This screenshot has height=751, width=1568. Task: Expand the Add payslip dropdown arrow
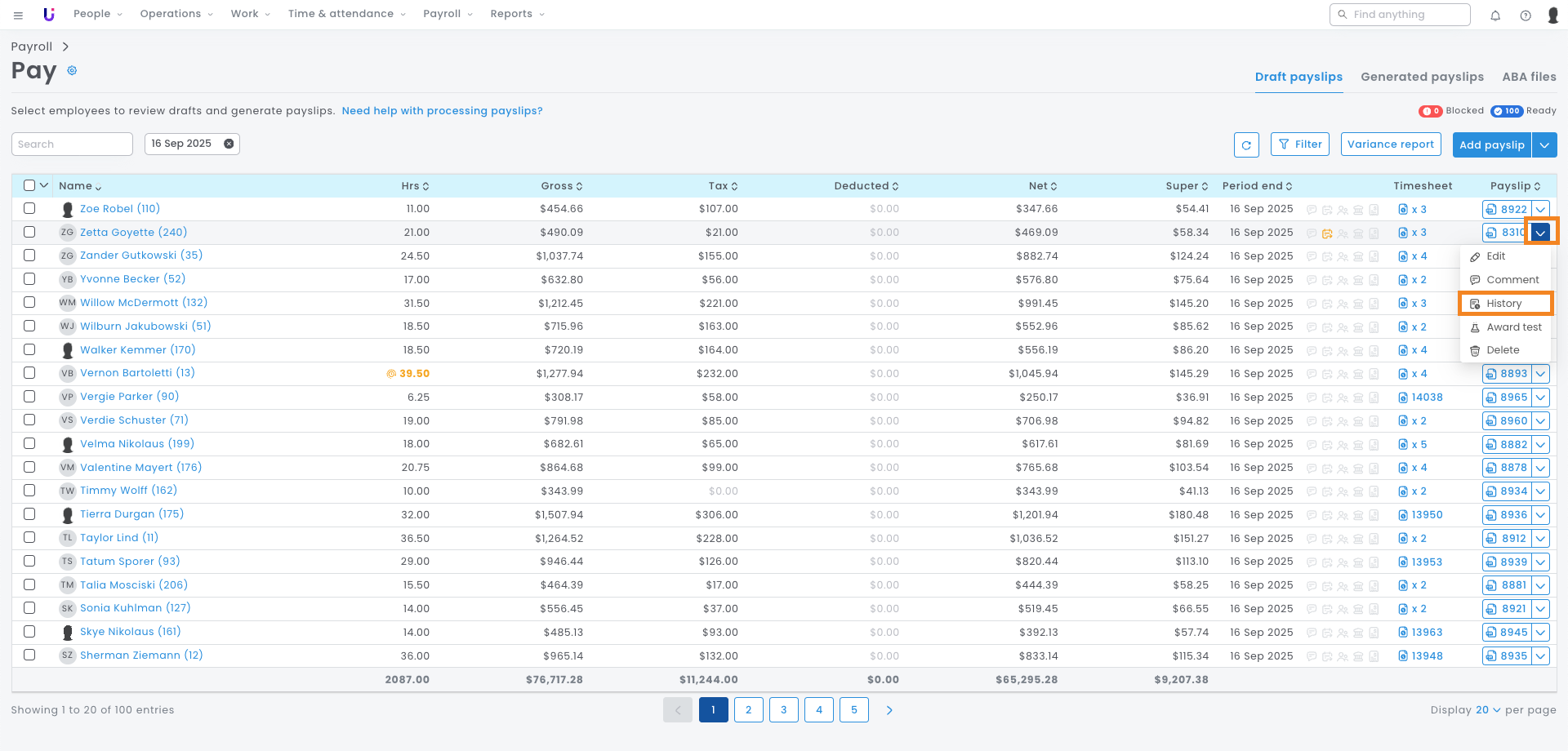(1543, 145)
